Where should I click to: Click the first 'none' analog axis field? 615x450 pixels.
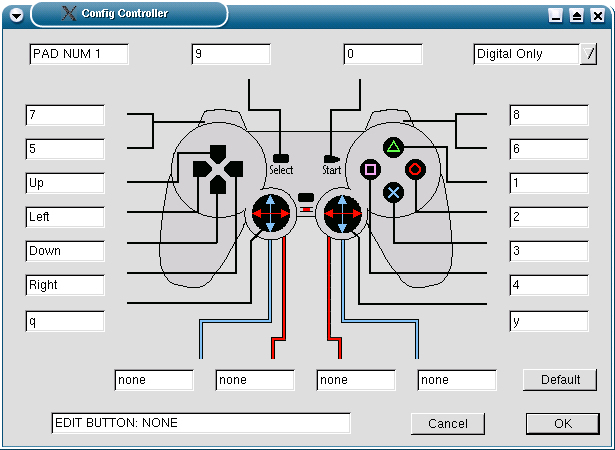pos(154,380)
